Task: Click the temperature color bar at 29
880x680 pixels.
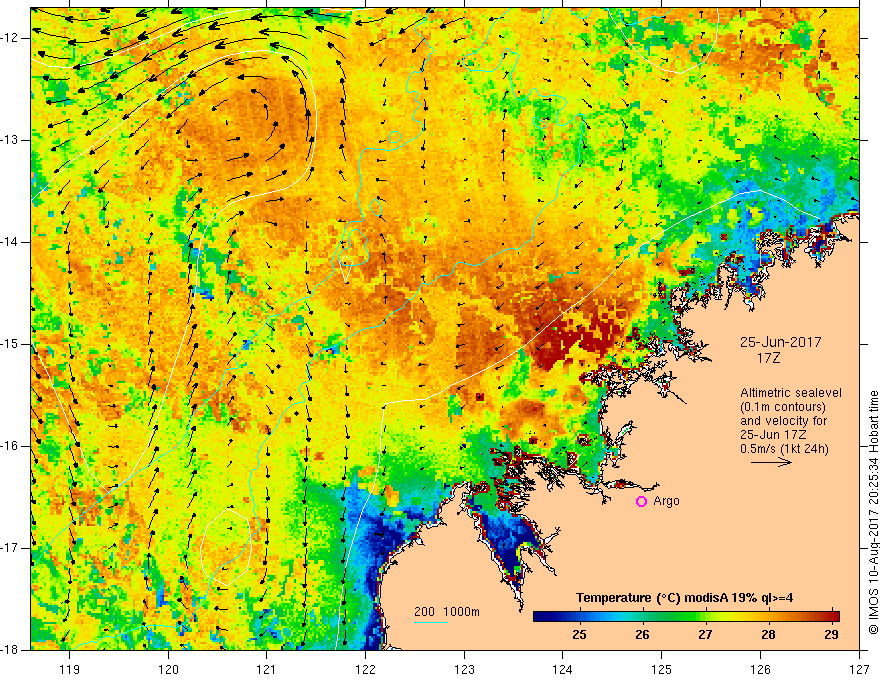Action: tap(831, 617)
